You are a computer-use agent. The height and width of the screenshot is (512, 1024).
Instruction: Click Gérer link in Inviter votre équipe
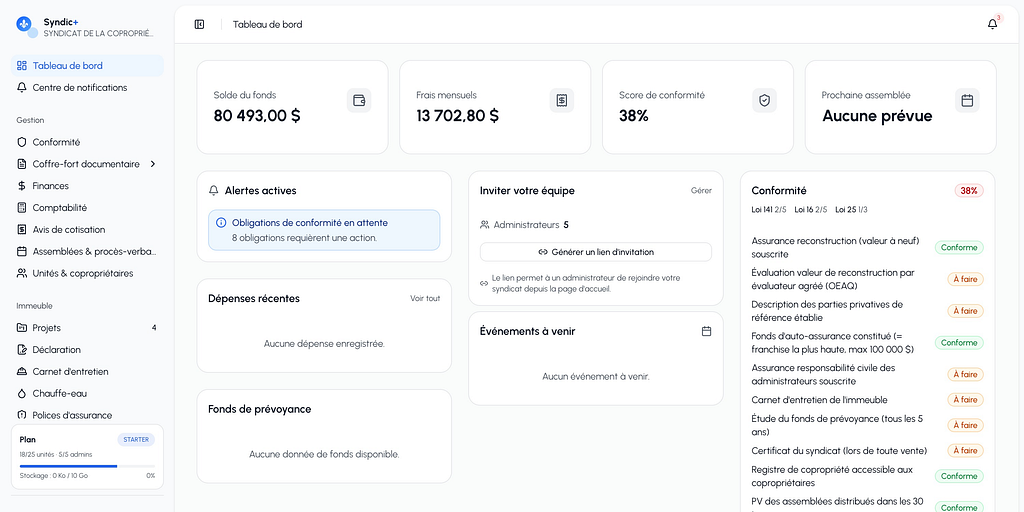click(x=701, y=191)
